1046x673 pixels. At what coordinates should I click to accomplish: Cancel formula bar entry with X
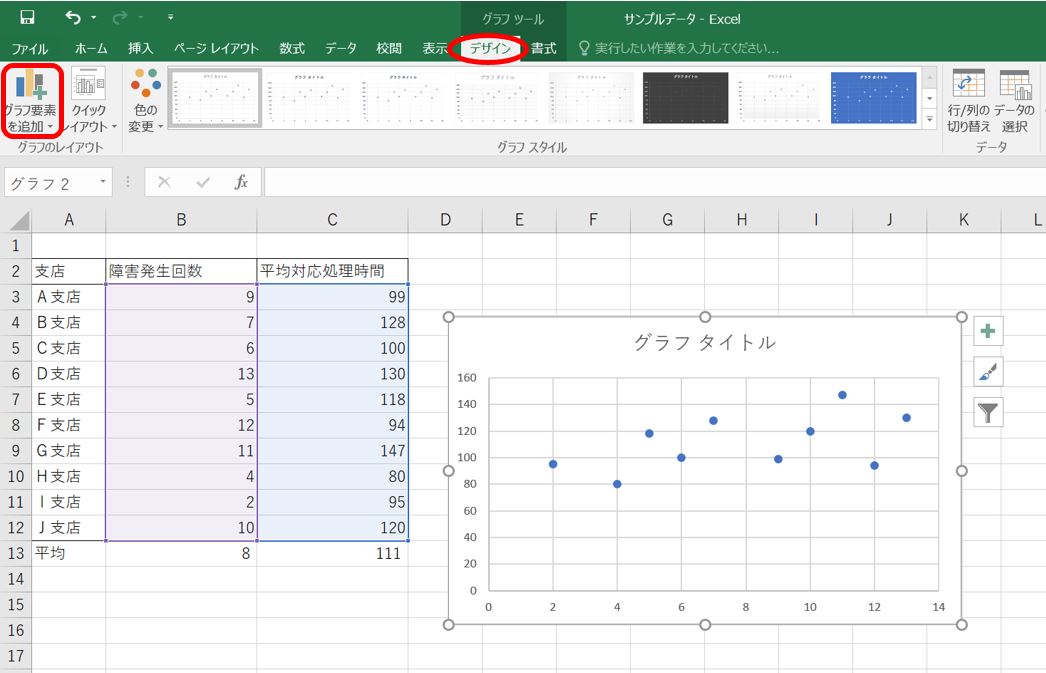pyautogui.click(x=164, y=182)
